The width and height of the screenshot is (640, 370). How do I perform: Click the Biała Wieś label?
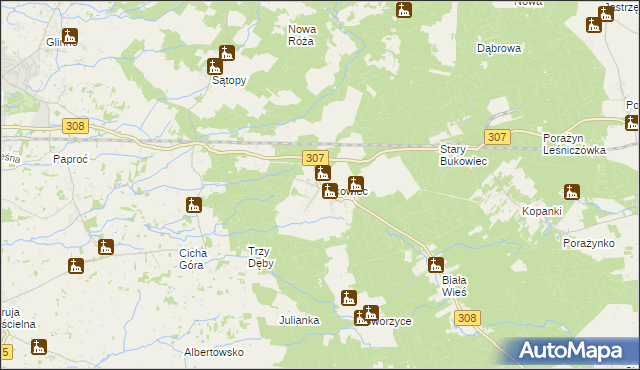(454, 286)
